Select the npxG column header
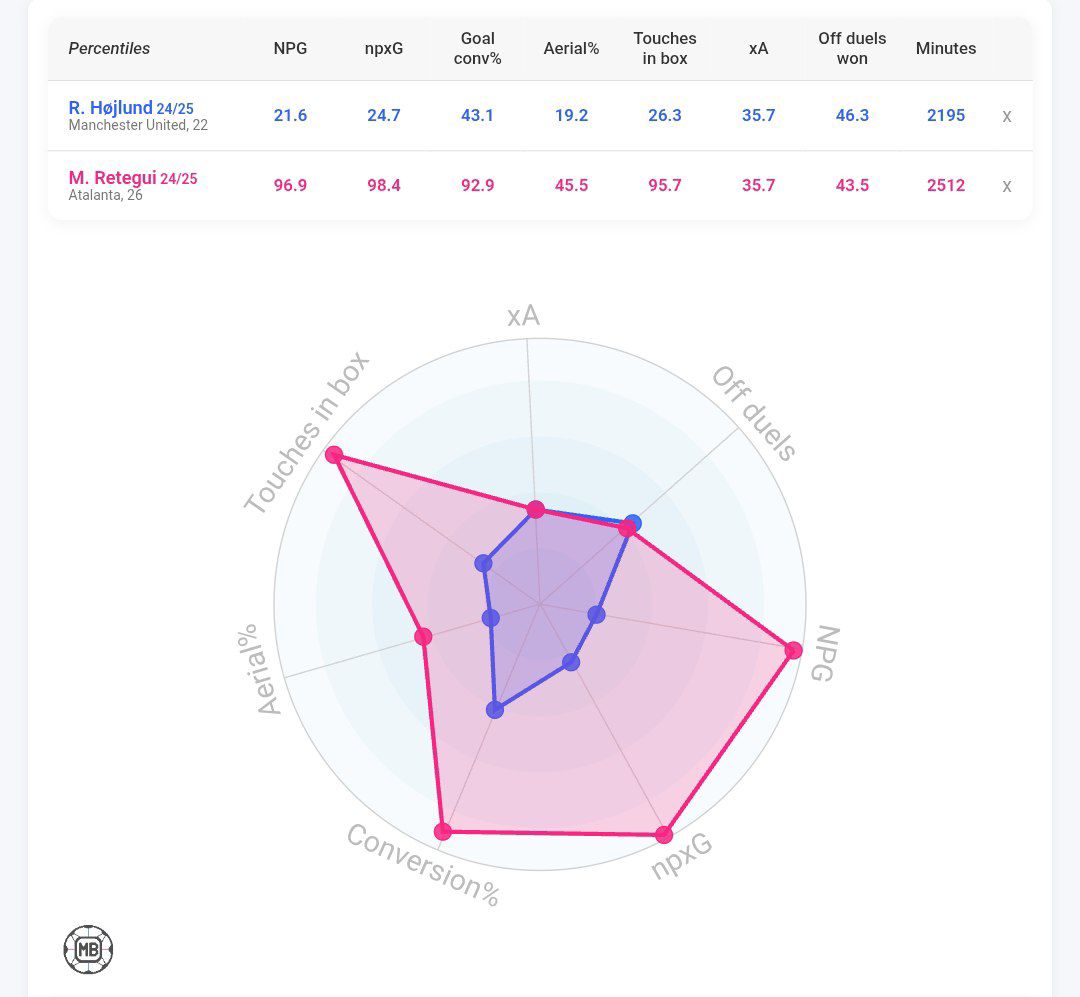Viewport: 1080px width, 997px height. coord(384,48)
